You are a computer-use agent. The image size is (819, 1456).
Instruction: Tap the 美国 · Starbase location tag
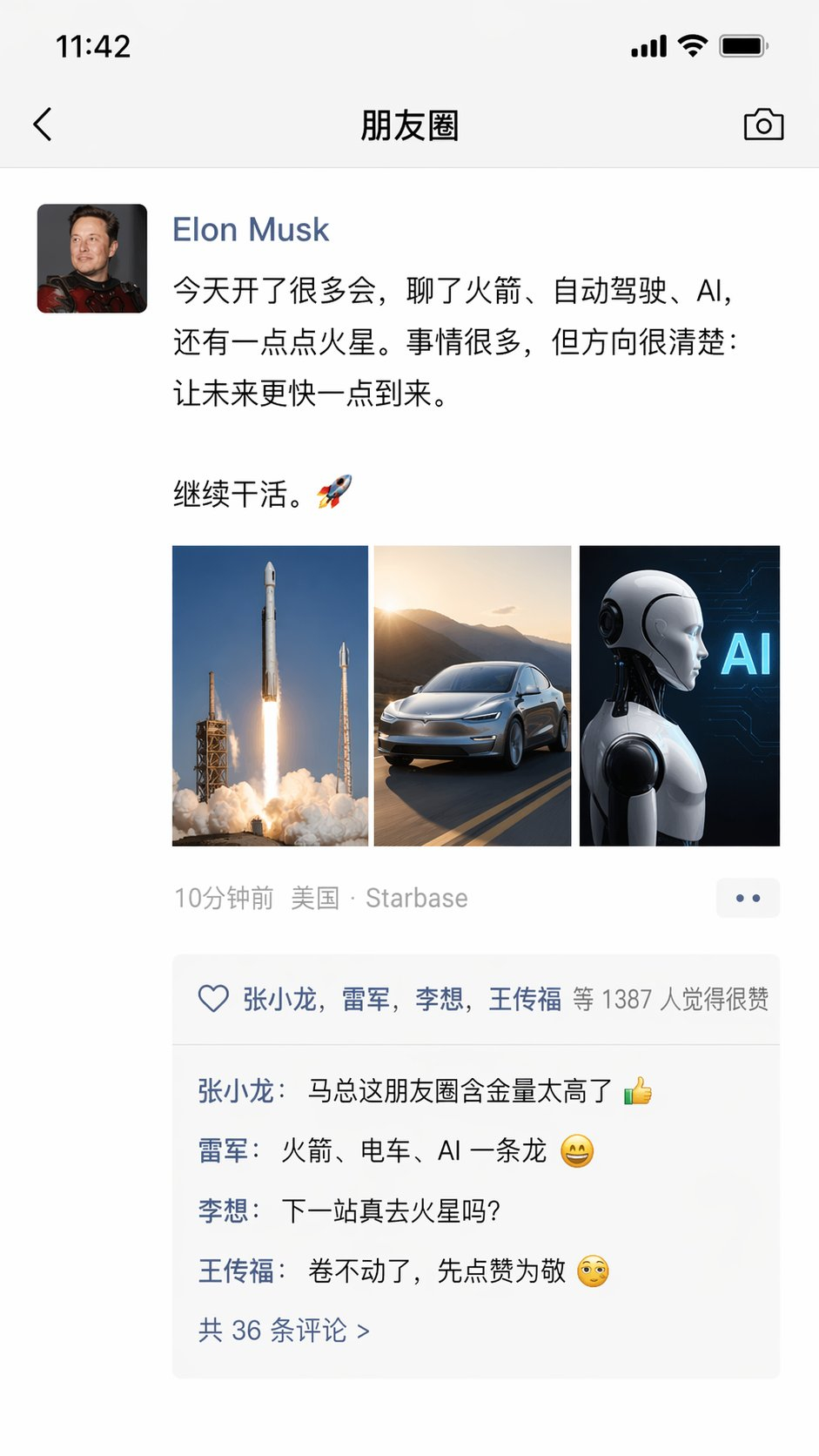[x=379, y=898]
